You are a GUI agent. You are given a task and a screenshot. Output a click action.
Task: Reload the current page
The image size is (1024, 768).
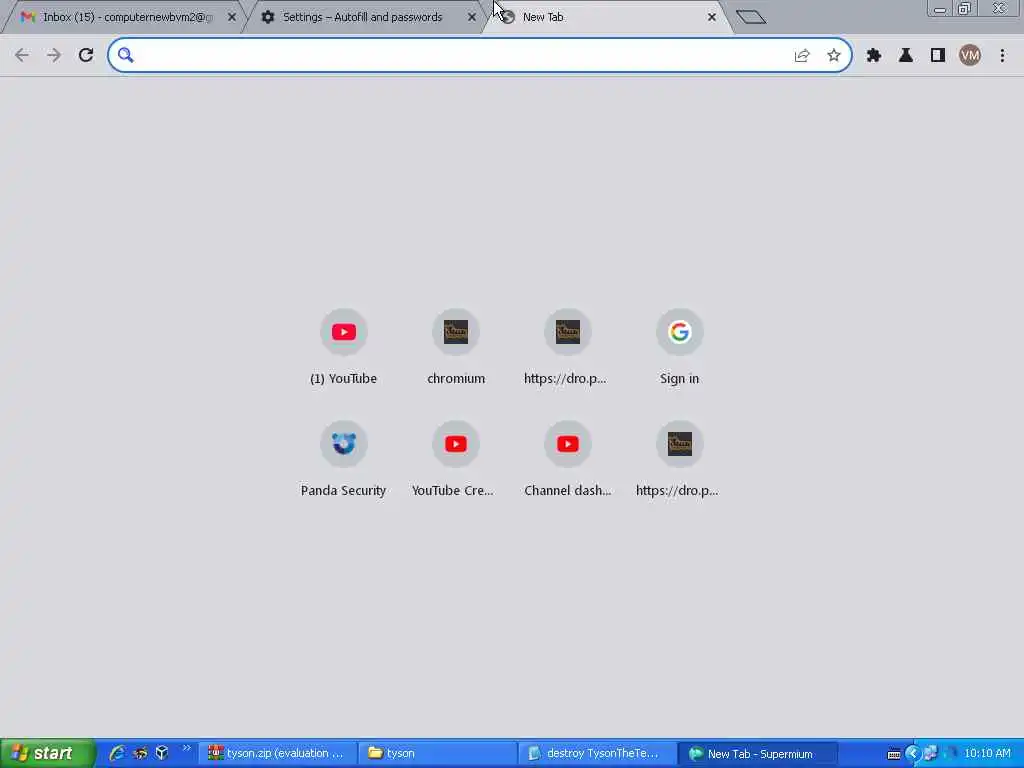86,56
